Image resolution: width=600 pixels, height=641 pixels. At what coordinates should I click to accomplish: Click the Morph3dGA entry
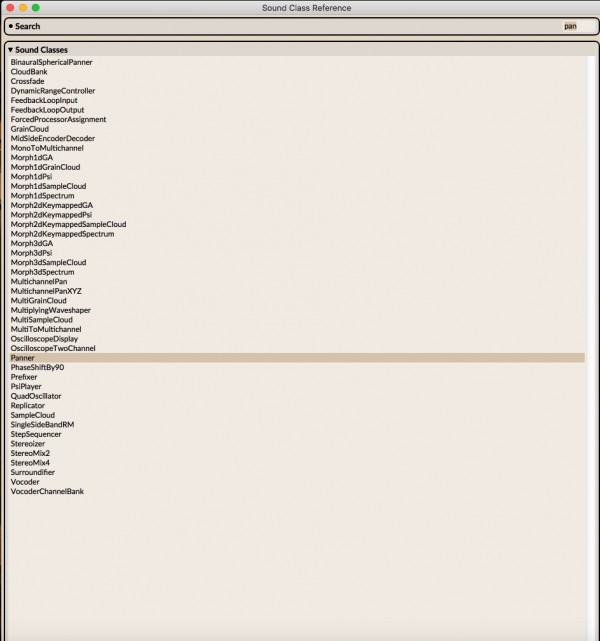32,243
